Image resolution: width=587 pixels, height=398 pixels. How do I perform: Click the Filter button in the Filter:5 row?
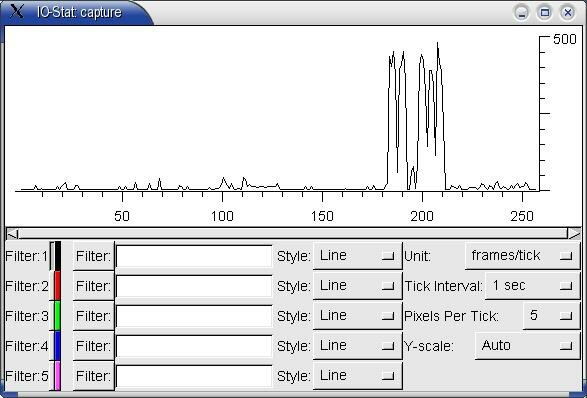[x=94, y=376]
